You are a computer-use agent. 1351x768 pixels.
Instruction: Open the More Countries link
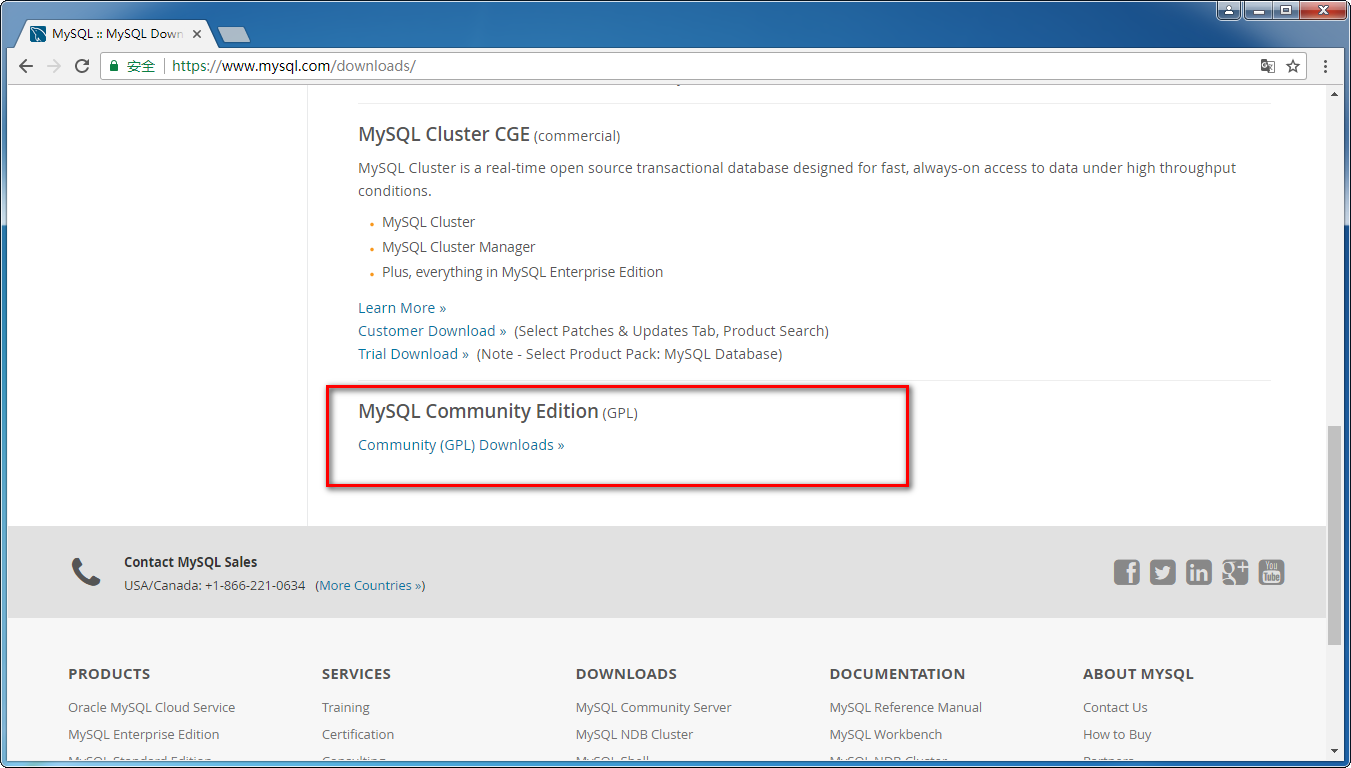(x=370, y=586)
